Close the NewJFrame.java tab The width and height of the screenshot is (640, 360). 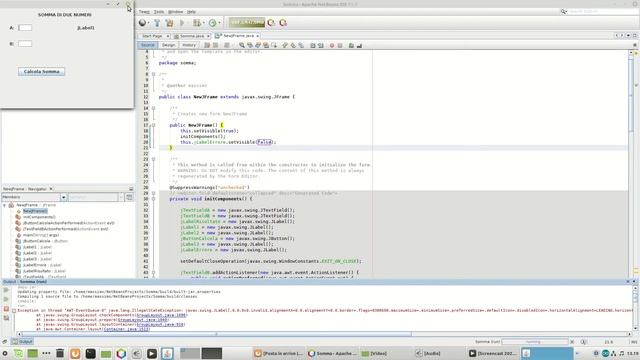click(258, 36)
